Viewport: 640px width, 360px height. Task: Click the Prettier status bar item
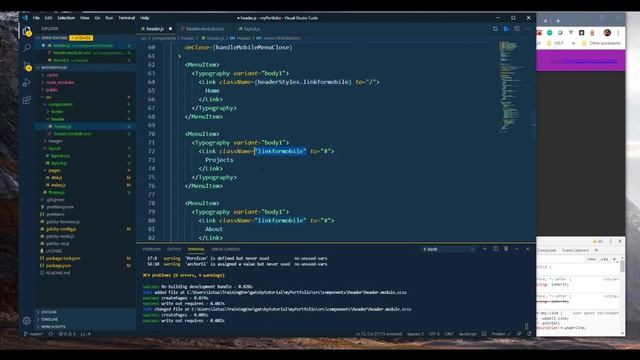click(500, 334)
